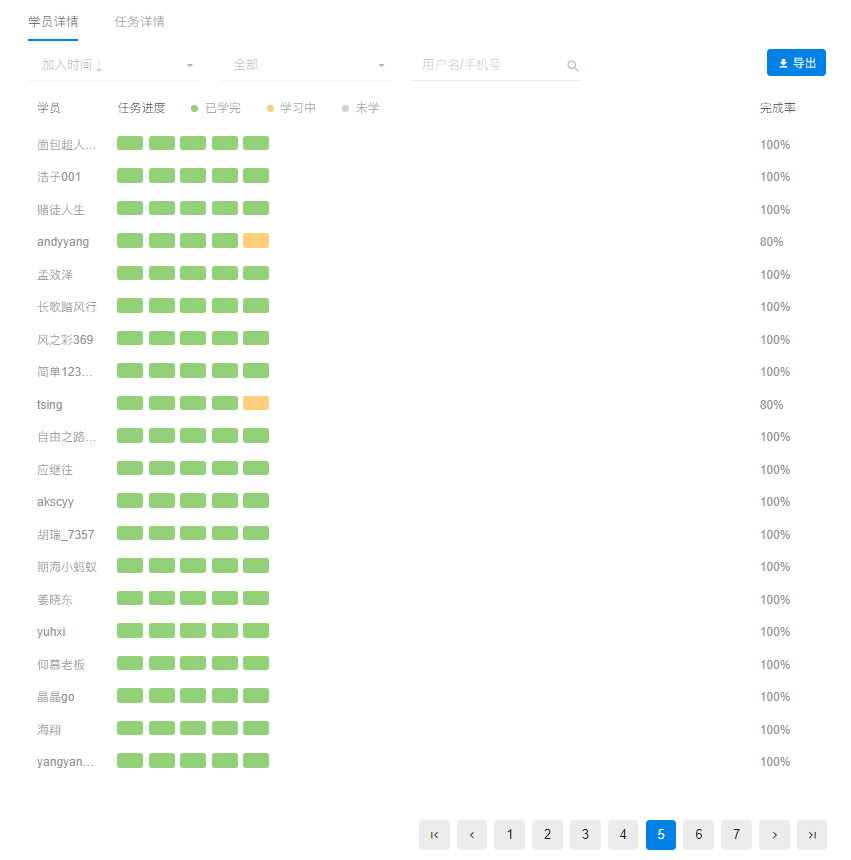
Task: Jump to first page icon
Action: 434,835
